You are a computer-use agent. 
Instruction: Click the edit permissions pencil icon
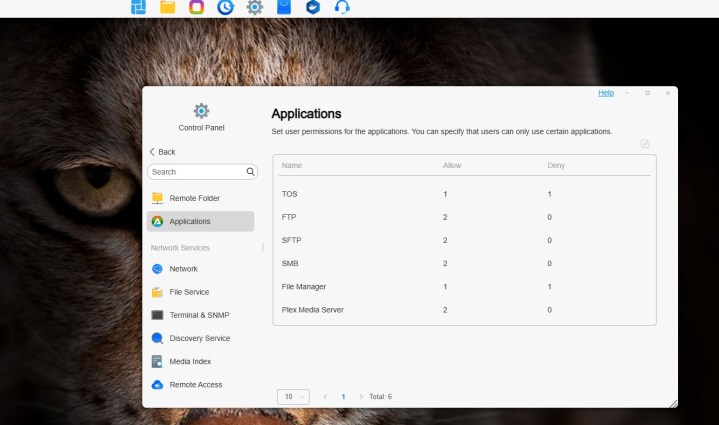click(x=645, y=144)
